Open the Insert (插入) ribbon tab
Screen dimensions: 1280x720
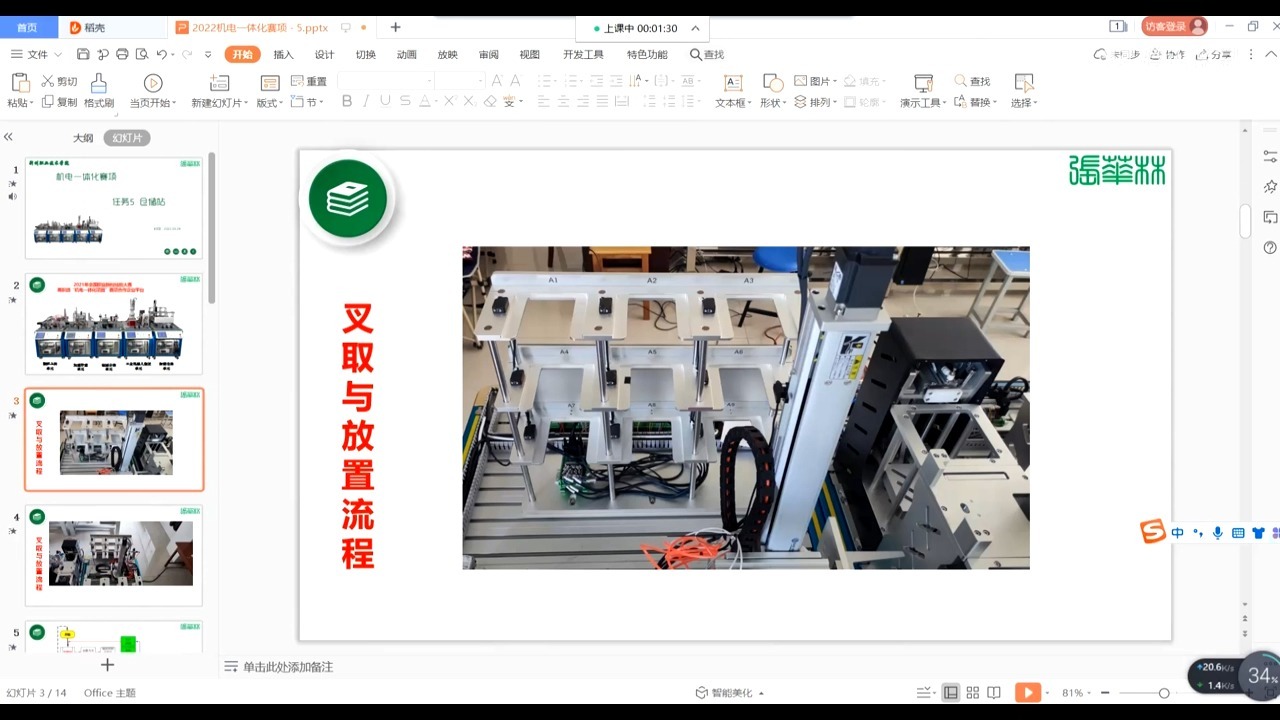coord(283,55)
